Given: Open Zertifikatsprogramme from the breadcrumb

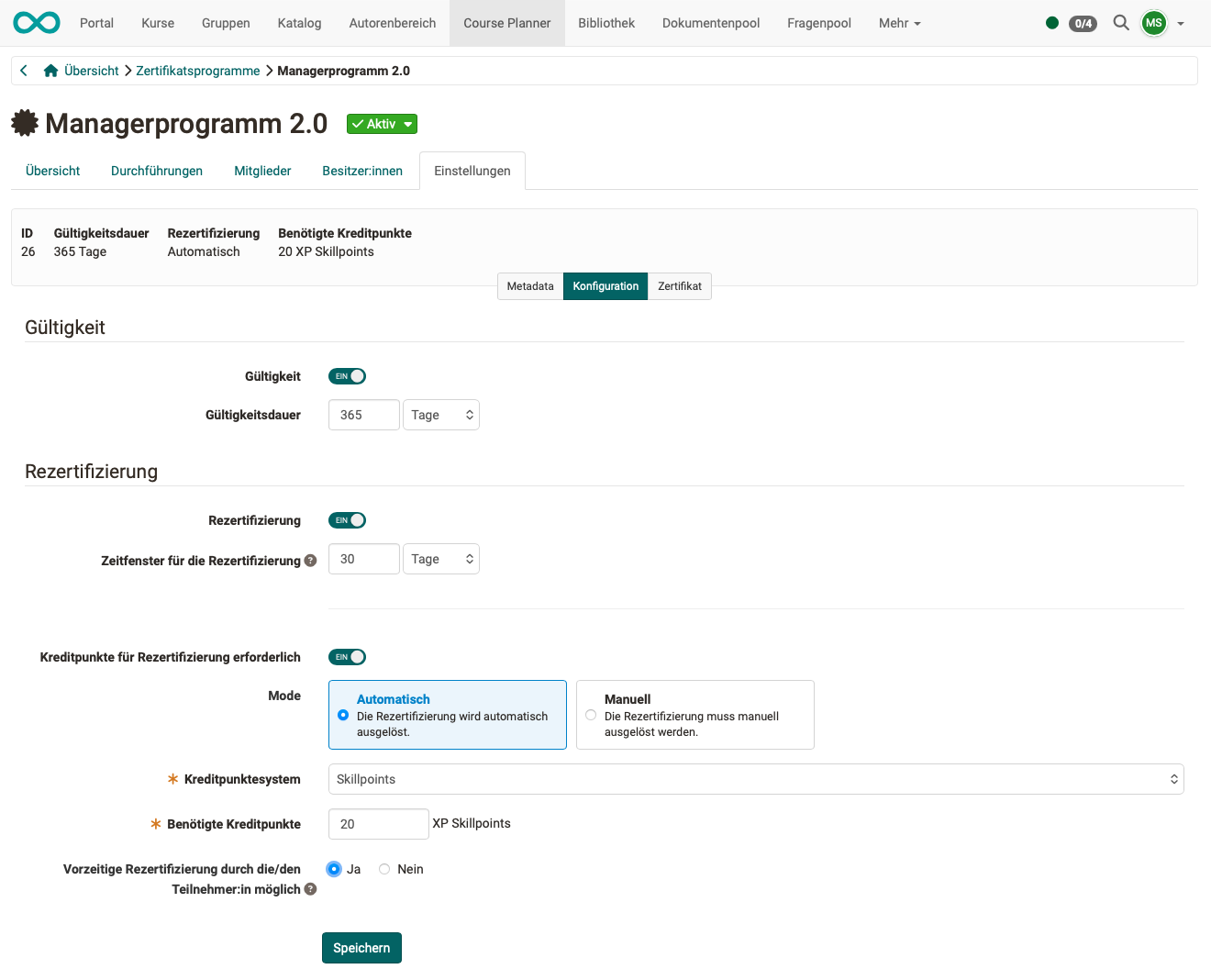Looking at the screenshot, I should tap(197, 70).
